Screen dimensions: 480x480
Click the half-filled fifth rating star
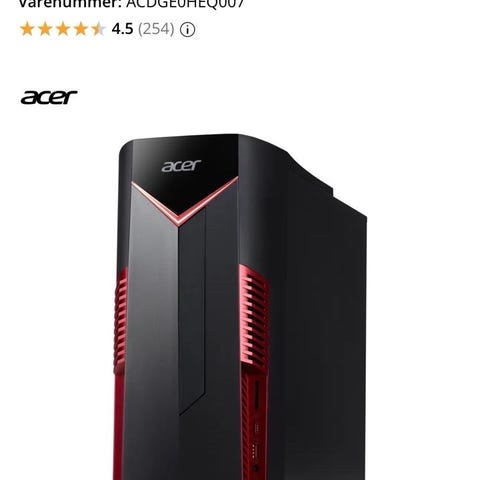(98, 29)
